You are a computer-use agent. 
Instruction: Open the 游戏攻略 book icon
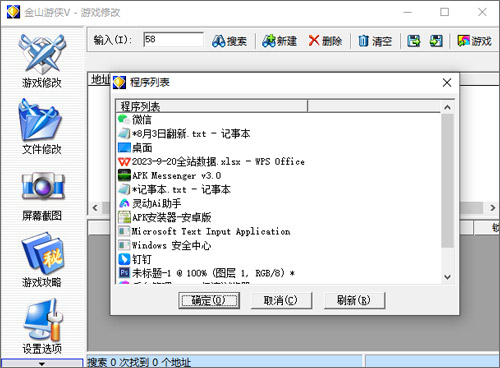pyautogui.click(x=42, y=260)
